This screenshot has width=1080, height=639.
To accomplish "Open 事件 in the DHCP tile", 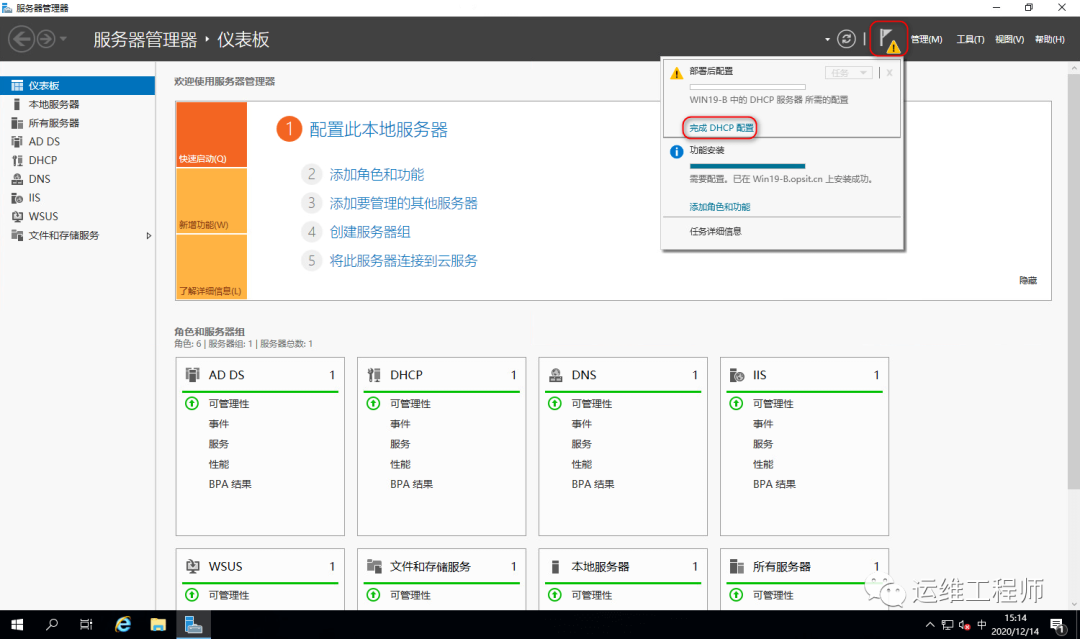I will [400, 424].
